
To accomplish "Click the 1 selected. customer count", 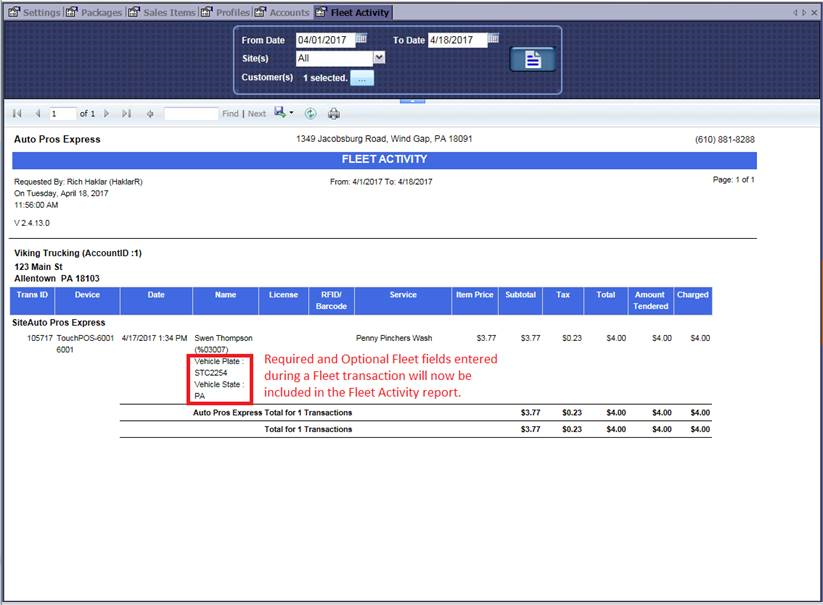I will 325,78.
